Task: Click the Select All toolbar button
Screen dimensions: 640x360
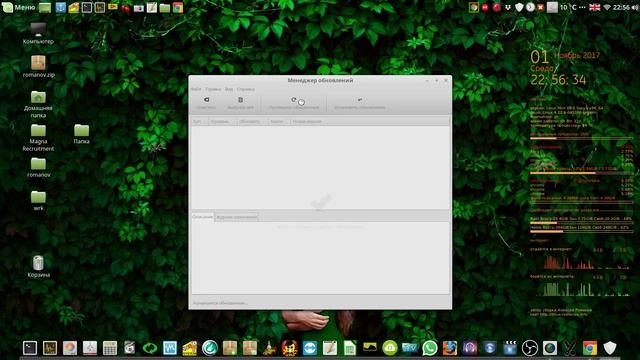Action: tap(240, 103)
